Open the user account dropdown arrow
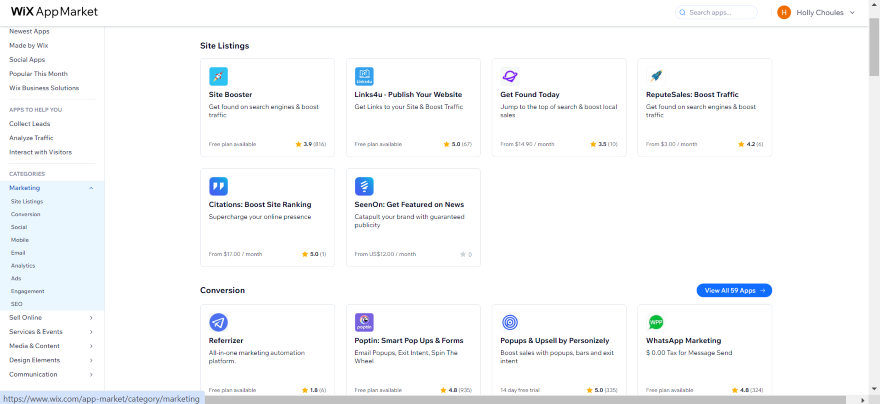Viewport: 880px width, 404px height. [x=852, y=12]
